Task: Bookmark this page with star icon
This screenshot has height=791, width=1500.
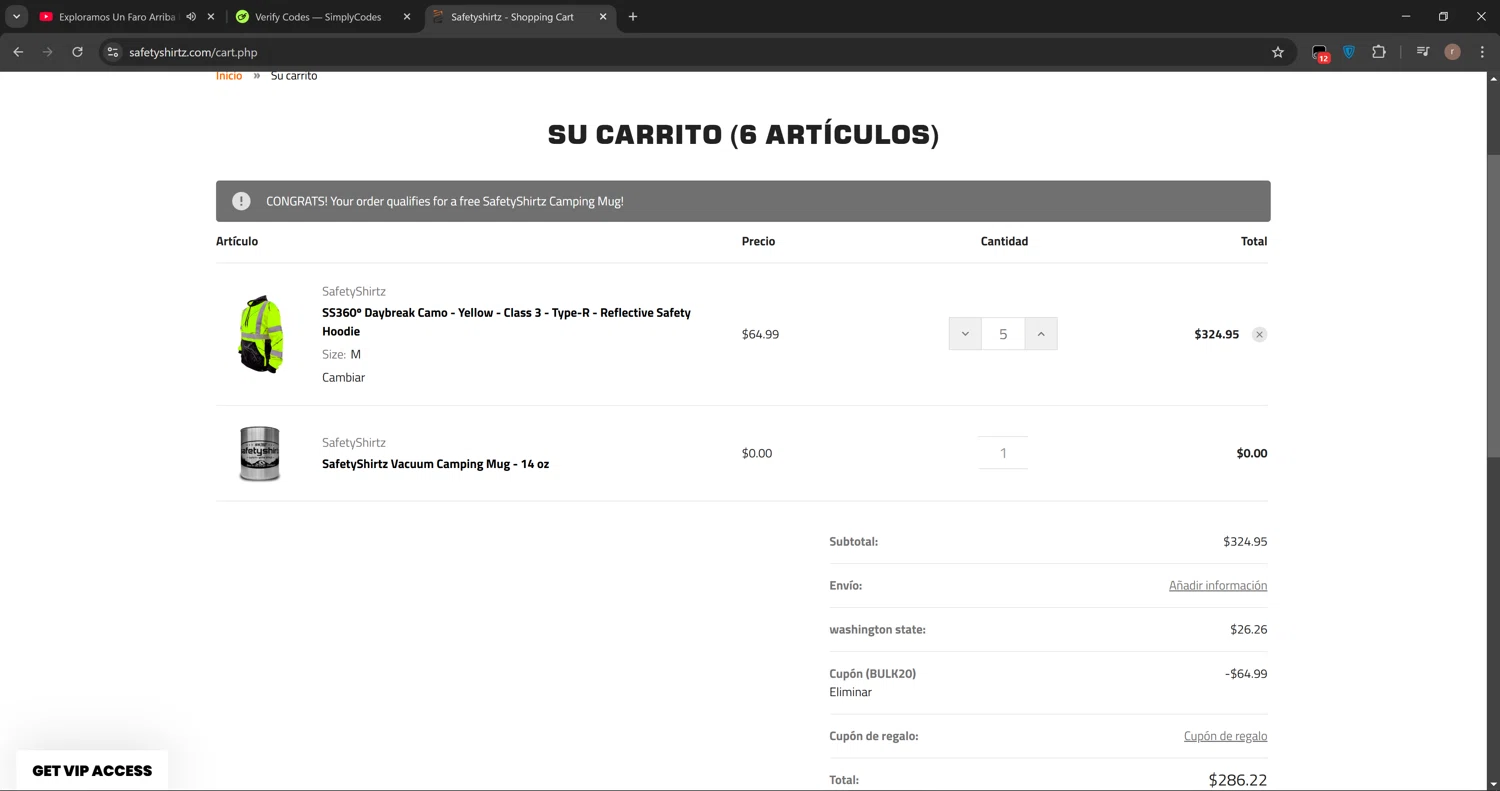Action: (1277, 52)
